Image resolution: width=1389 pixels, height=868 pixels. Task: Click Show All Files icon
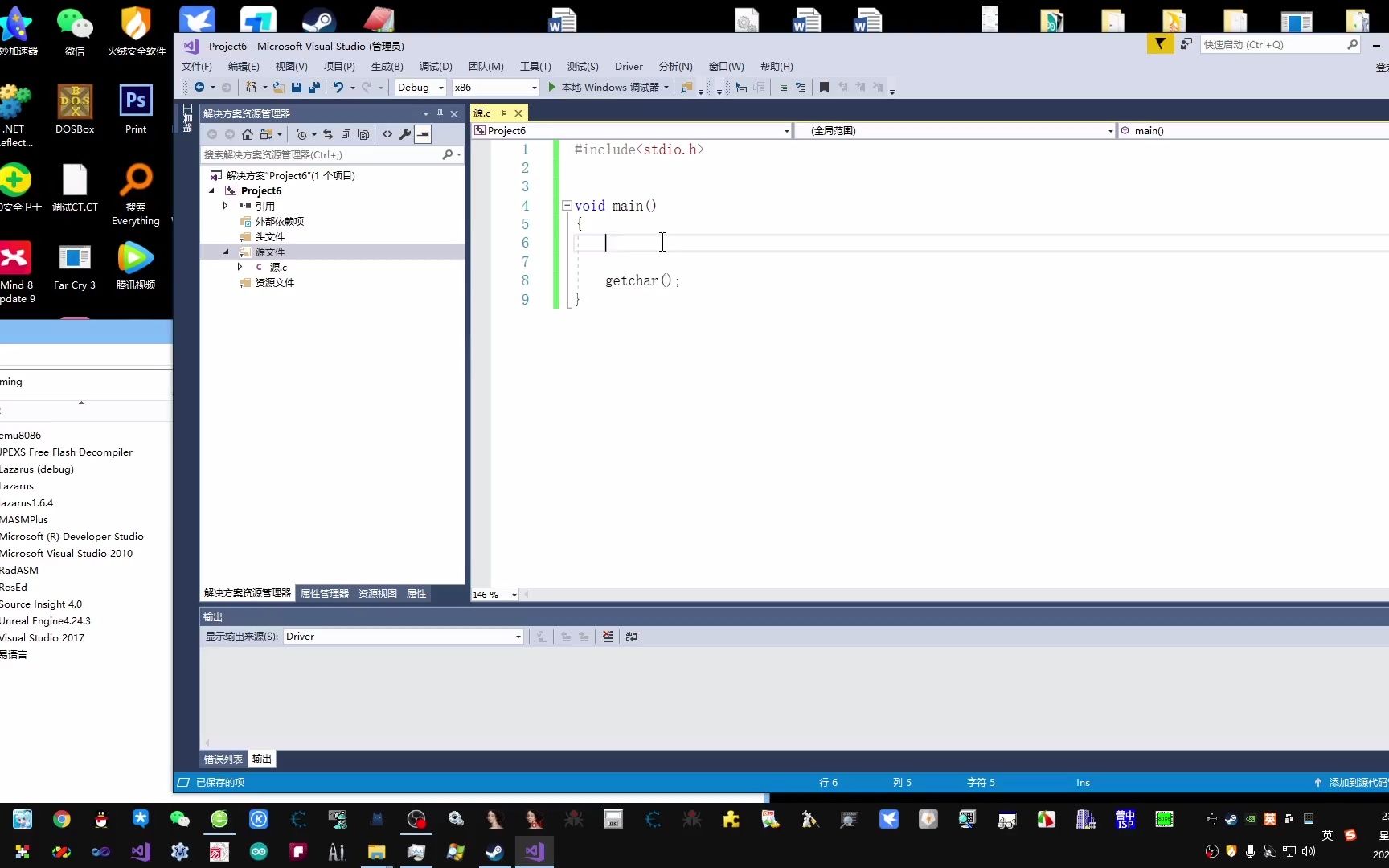363,134
